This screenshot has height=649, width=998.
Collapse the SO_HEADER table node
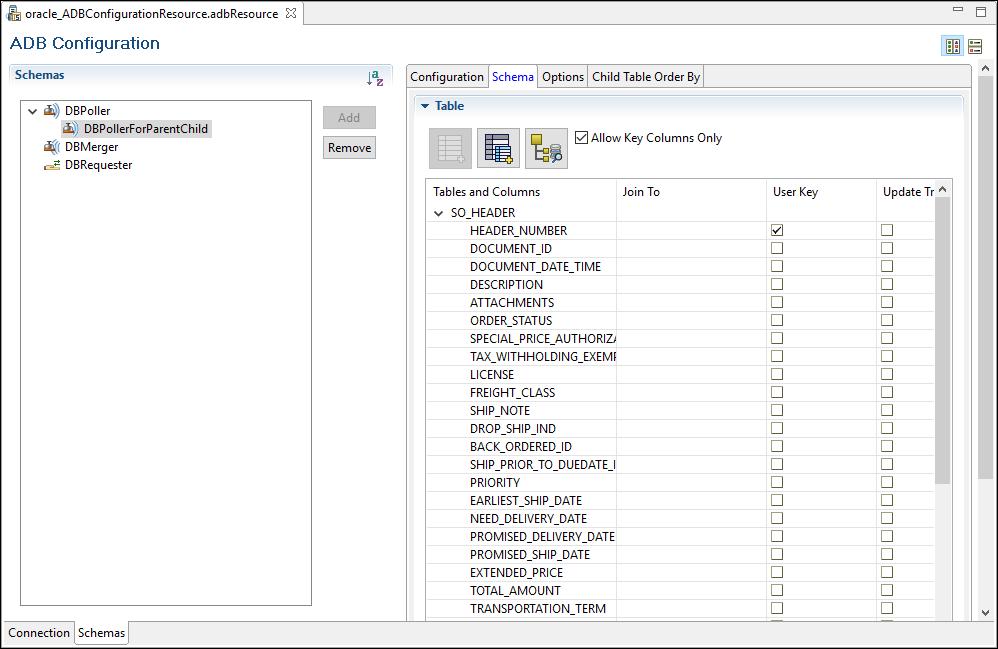click(438, 213)
